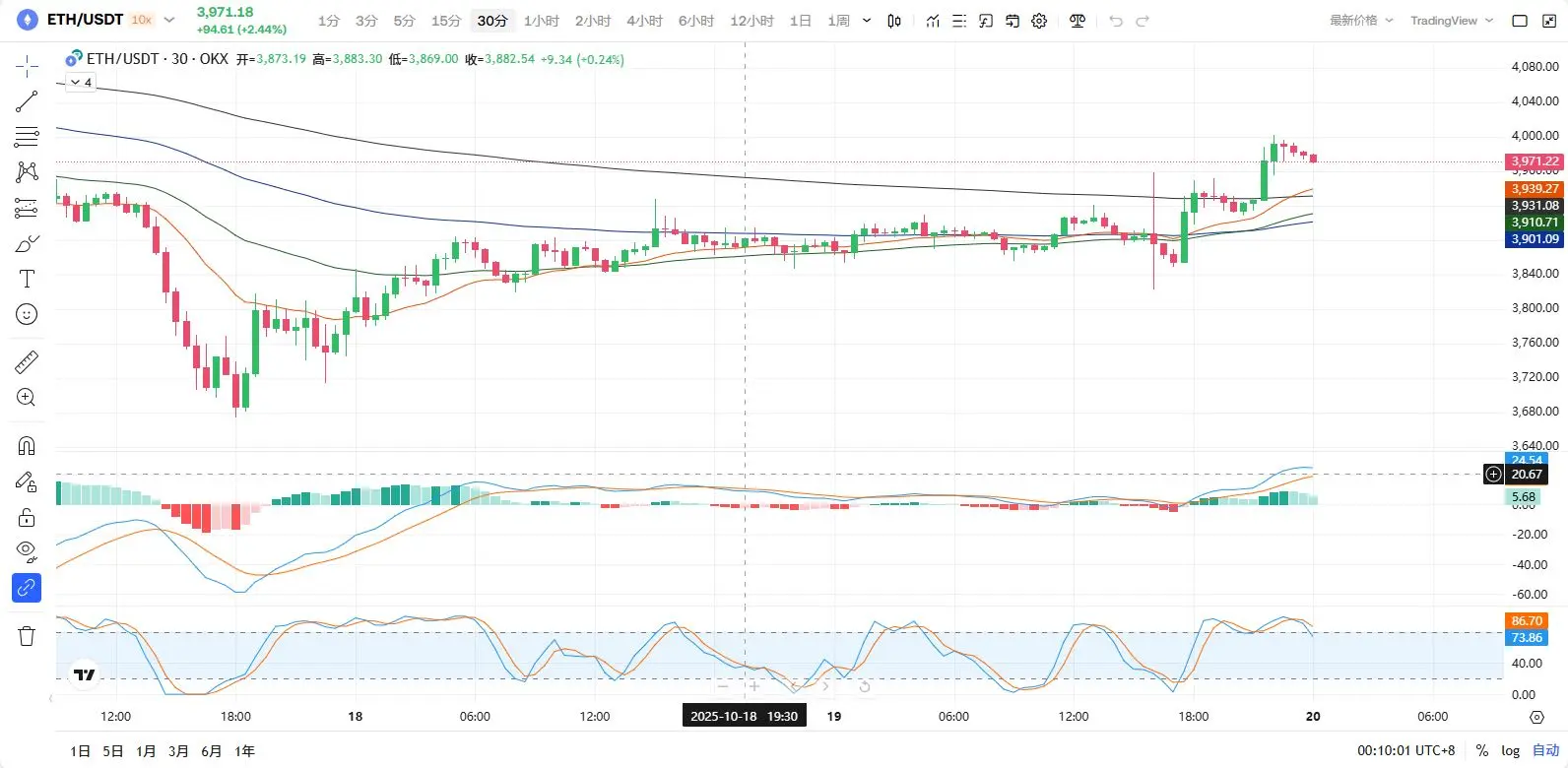
Task: Open the horizontal lines tool group
Action: click(27, 137)
